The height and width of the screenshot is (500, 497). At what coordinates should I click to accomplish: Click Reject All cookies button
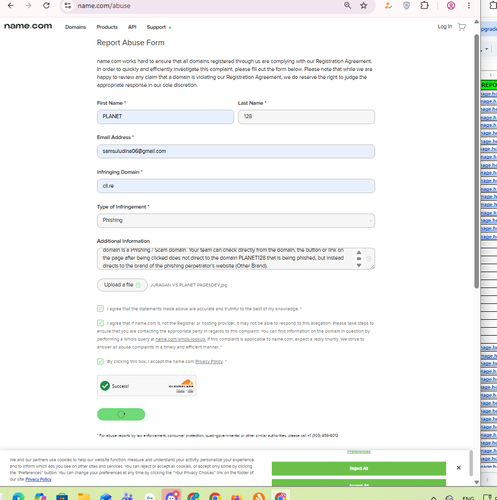[359, 468]
